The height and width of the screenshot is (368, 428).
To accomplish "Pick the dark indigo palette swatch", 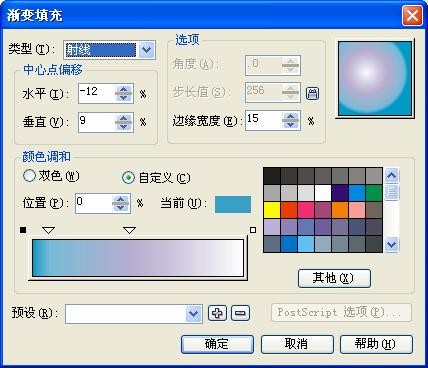I will coord(340,193).
